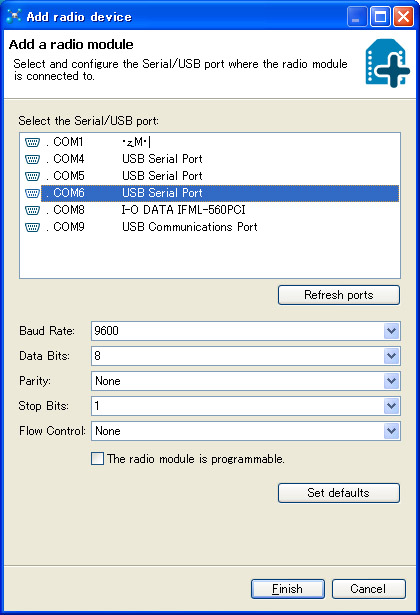Image resolution: width=420 pixels, height=615 pixels.
Task: Click the XCTU title bar application icon
Action: tap(14, 16)
